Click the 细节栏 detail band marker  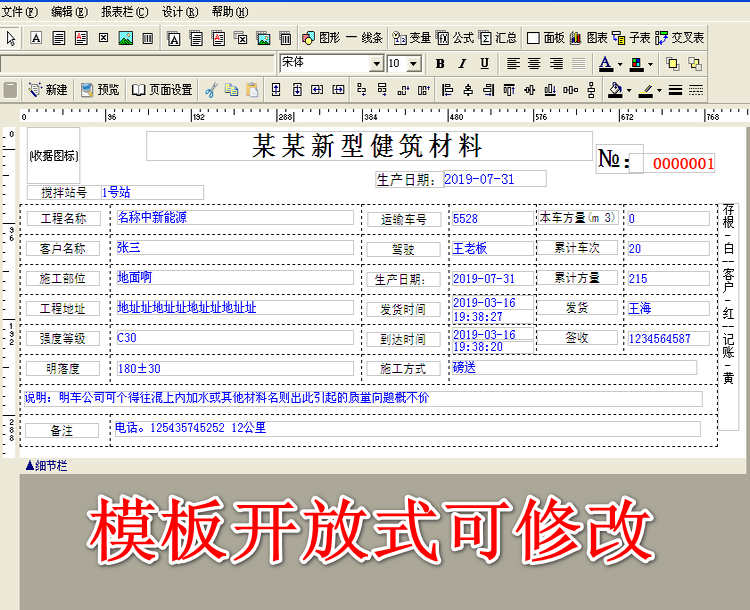(46, 466)
